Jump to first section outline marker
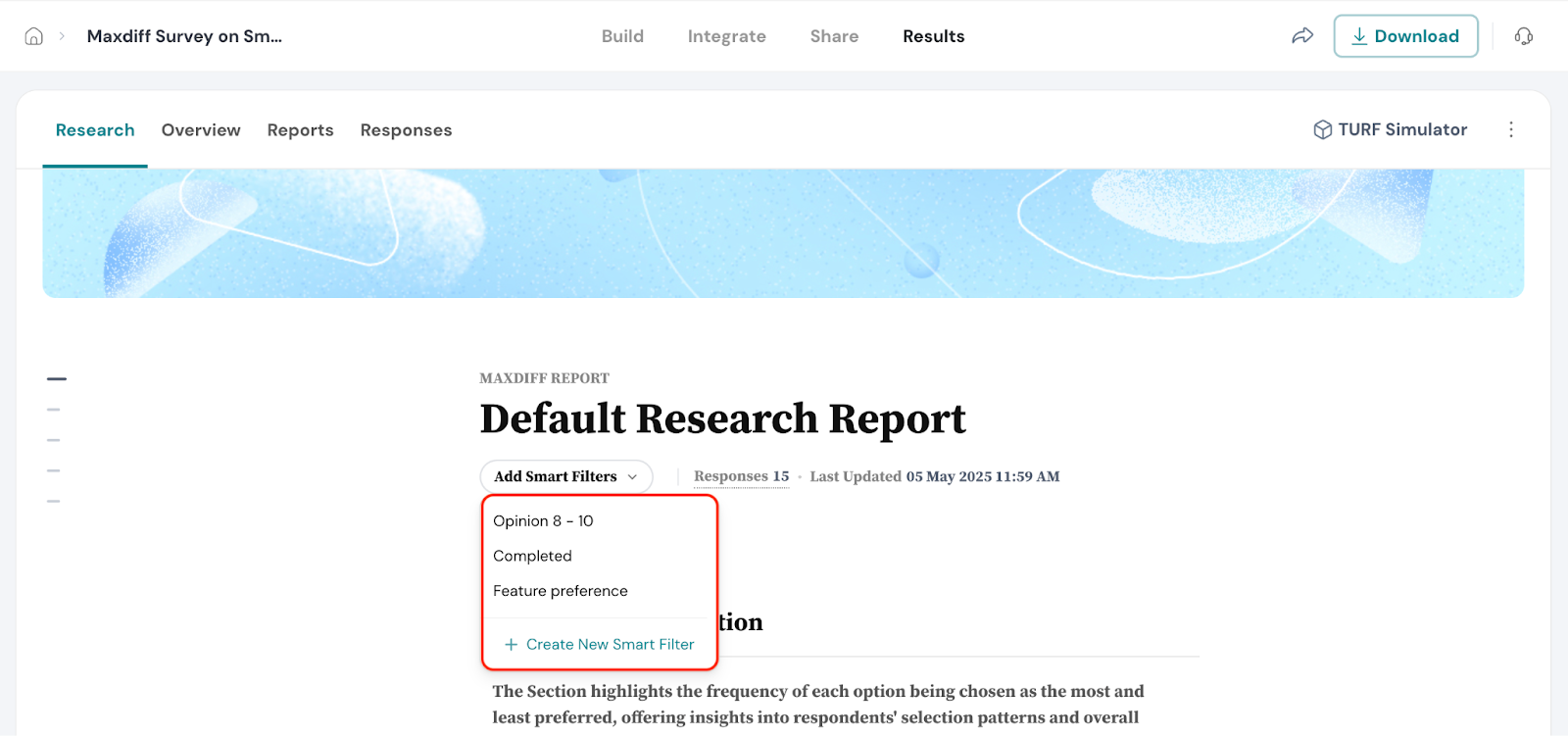The width and height of the screenshot is (1568, 736). click(x=57, y=378)
